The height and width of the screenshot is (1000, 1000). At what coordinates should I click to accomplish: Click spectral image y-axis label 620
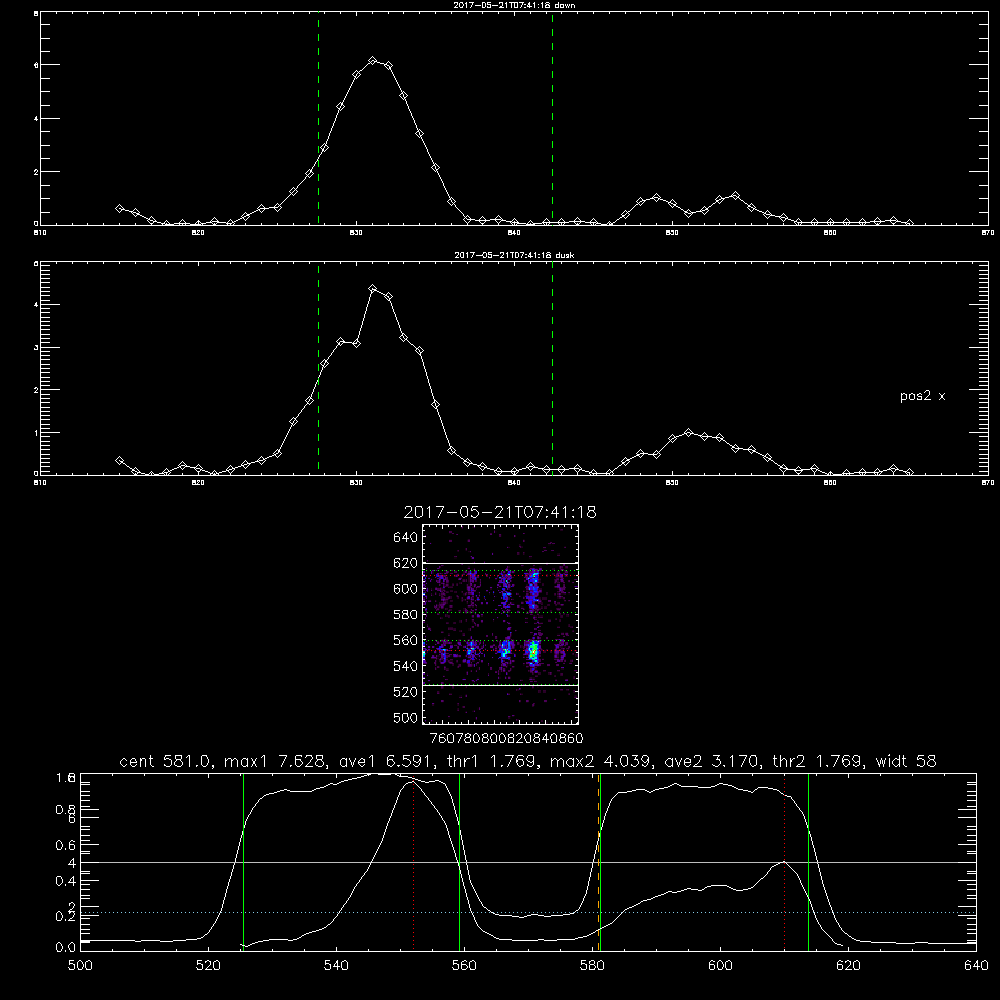coord(406,563)
